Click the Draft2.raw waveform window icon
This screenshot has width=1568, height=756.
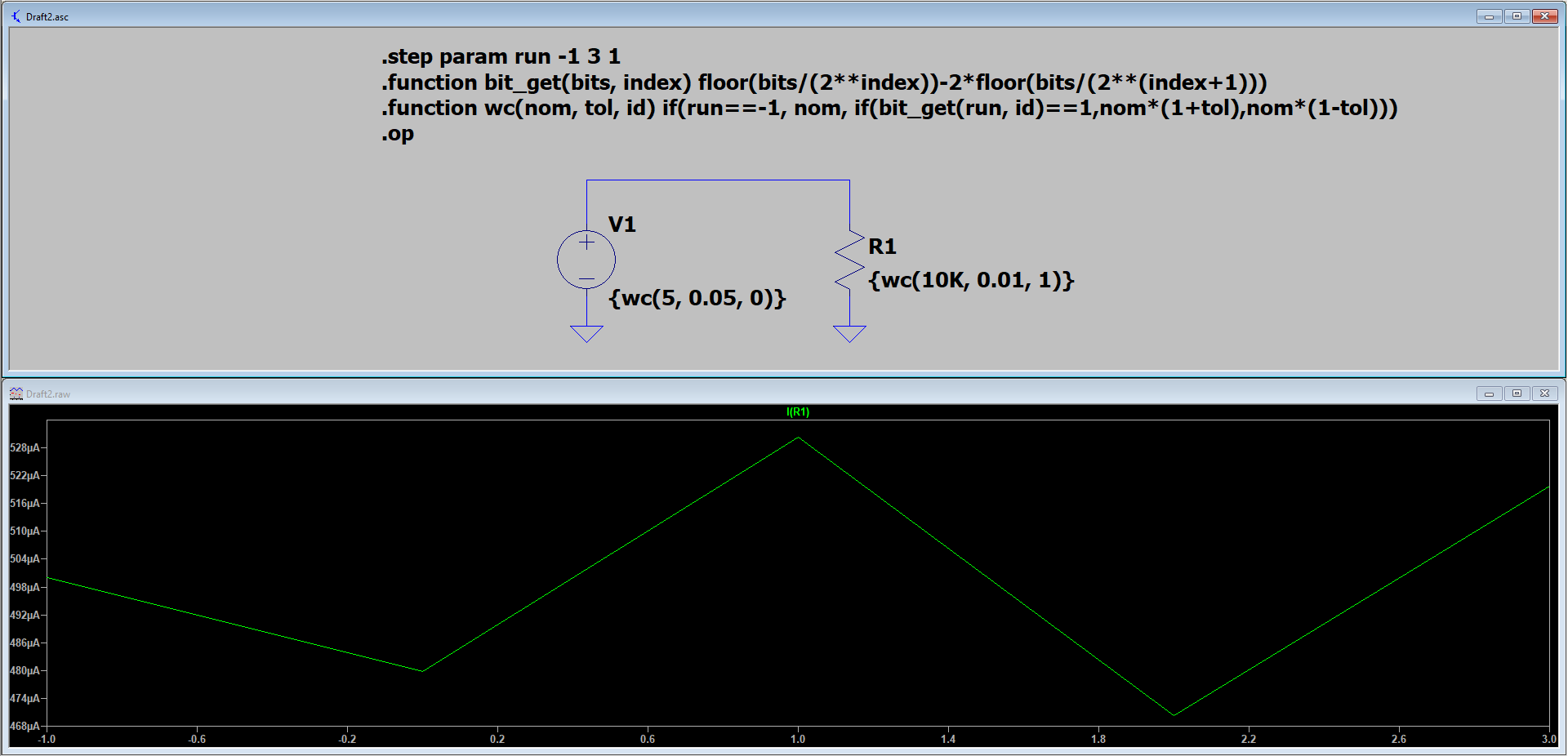point(16,394)
